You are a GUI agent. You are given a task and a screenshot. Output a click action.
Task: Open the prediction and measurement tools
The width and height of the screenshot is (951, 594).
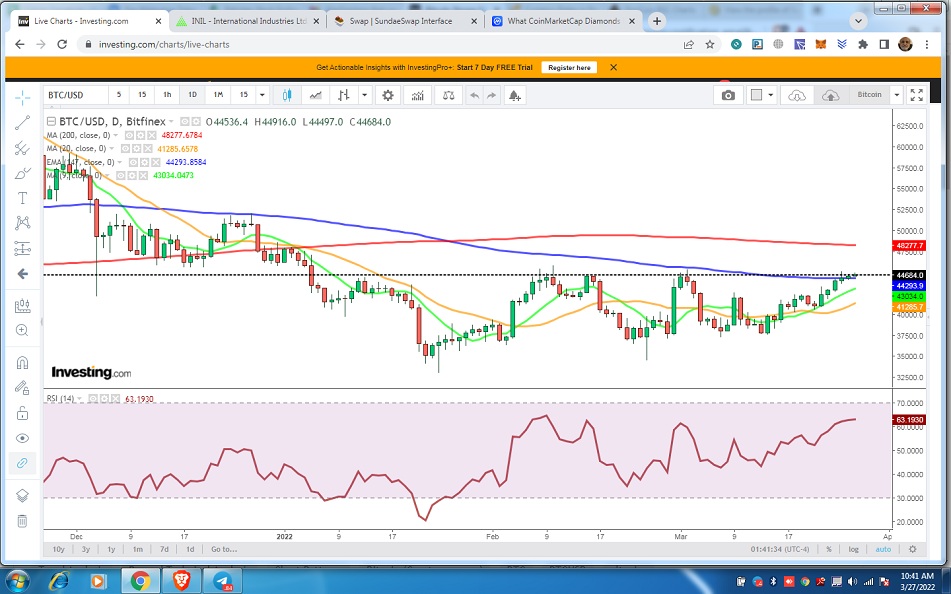(22, 248)
